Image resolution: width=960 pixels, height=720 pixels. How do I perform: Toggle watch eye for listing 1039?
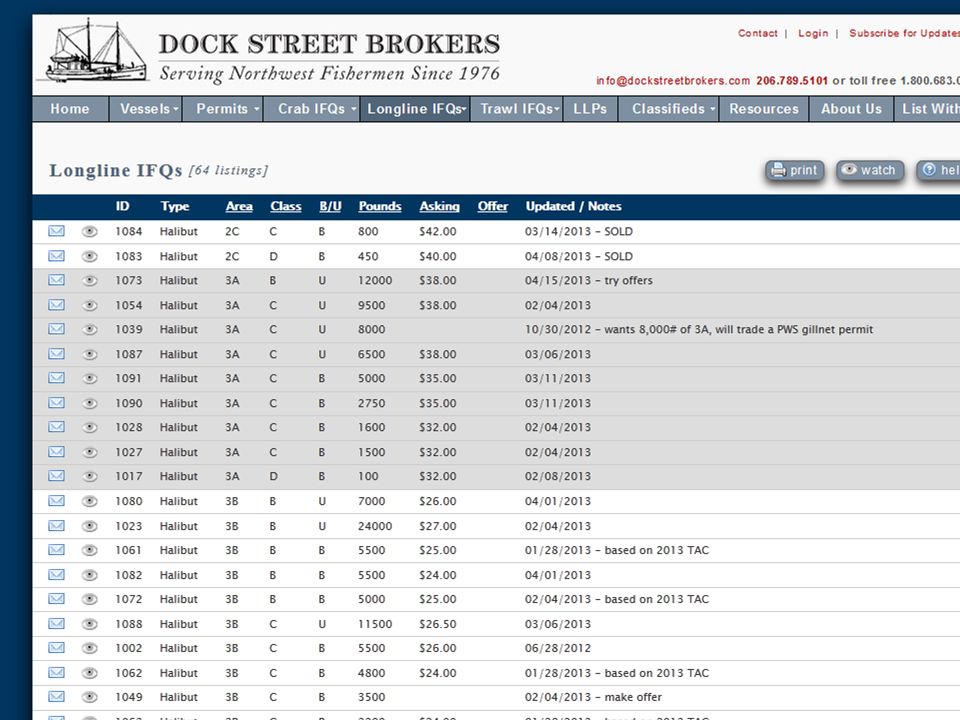pos(89,329)
